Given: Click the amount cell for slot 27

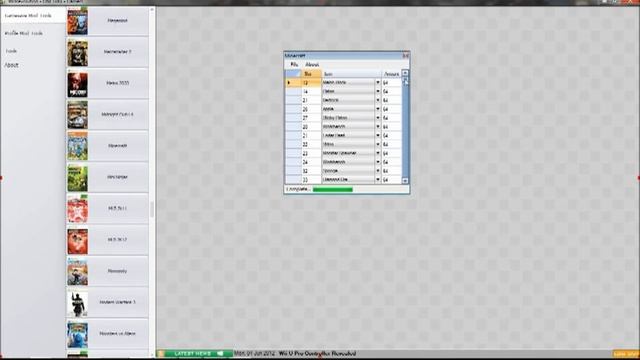Looking at the screenshot, I should tap(391, 118).
